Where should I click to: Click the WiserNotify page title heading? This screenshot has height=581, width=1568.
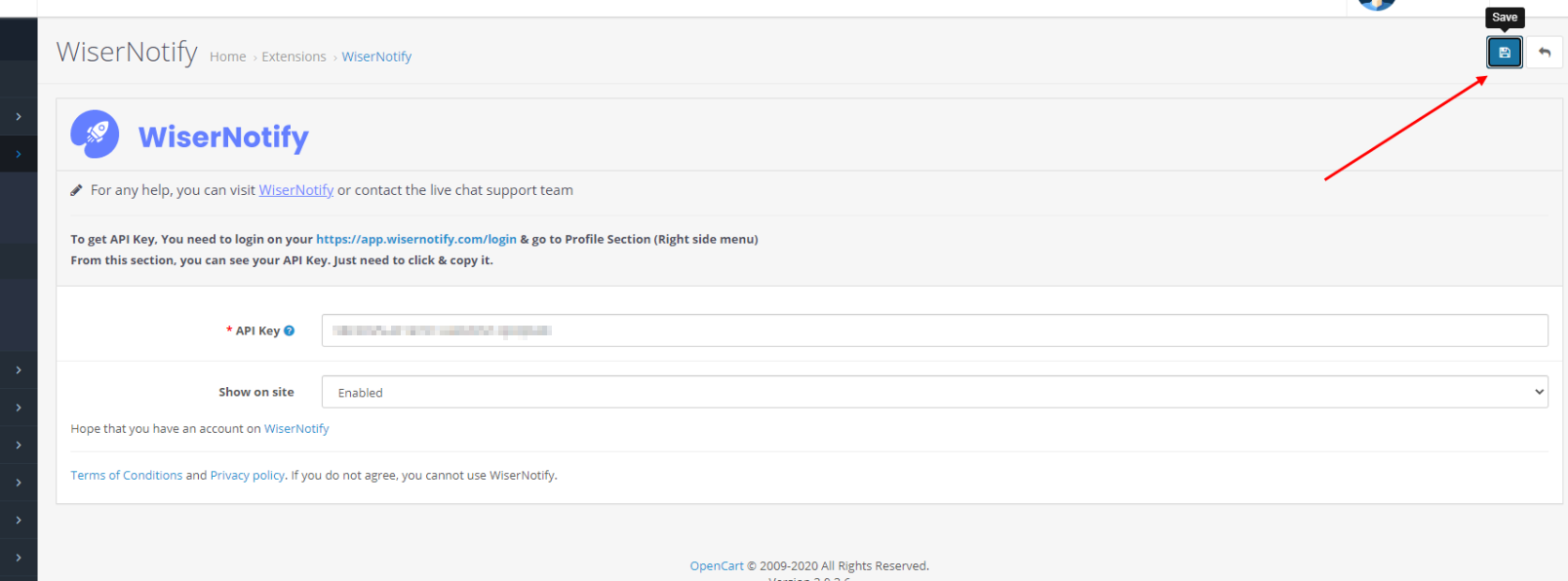[127, 52]
